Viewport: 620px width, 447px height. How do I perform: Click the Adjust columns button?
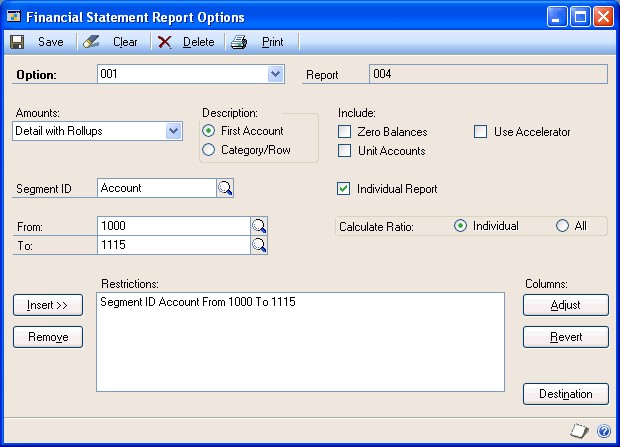[x=566, y=305]
